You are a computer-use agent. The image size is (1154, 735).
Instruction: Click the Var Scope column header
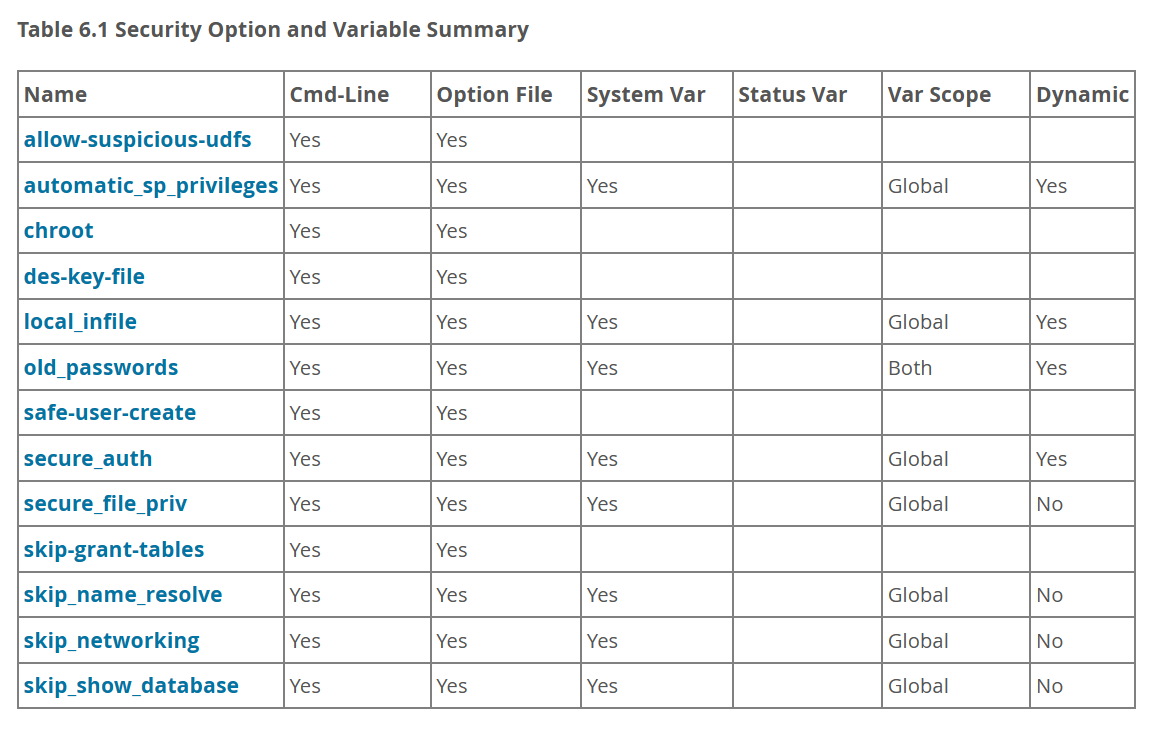coord(939,95)
